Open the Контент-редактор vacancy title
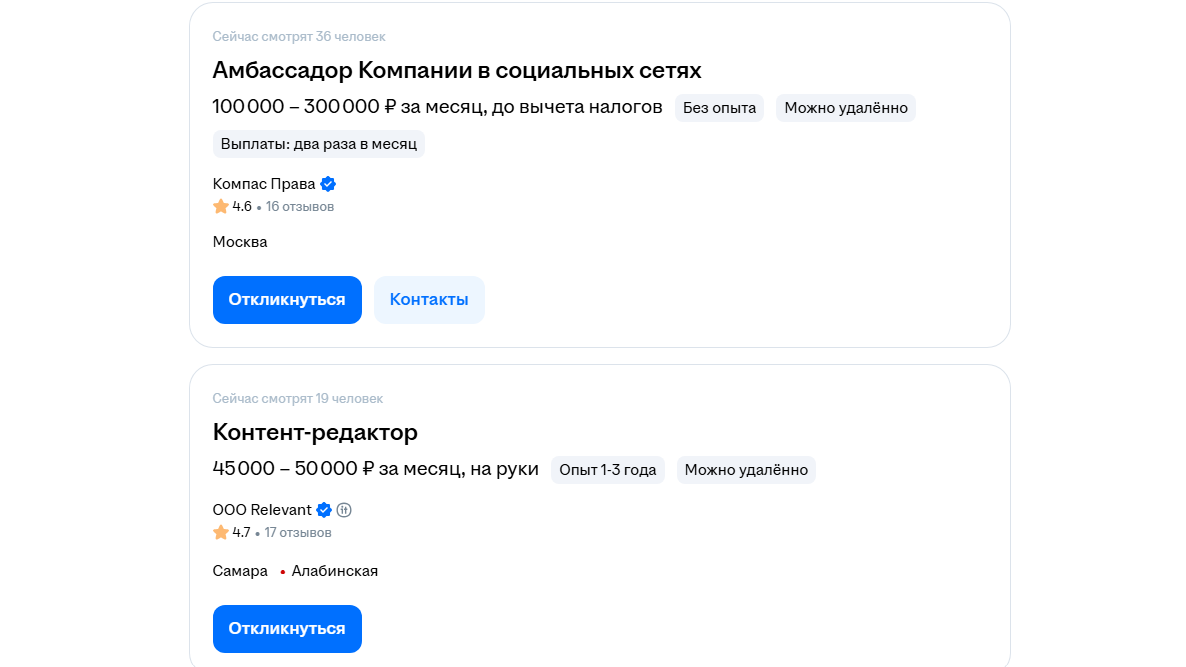The image size is (1186, 667). (315, 432)
